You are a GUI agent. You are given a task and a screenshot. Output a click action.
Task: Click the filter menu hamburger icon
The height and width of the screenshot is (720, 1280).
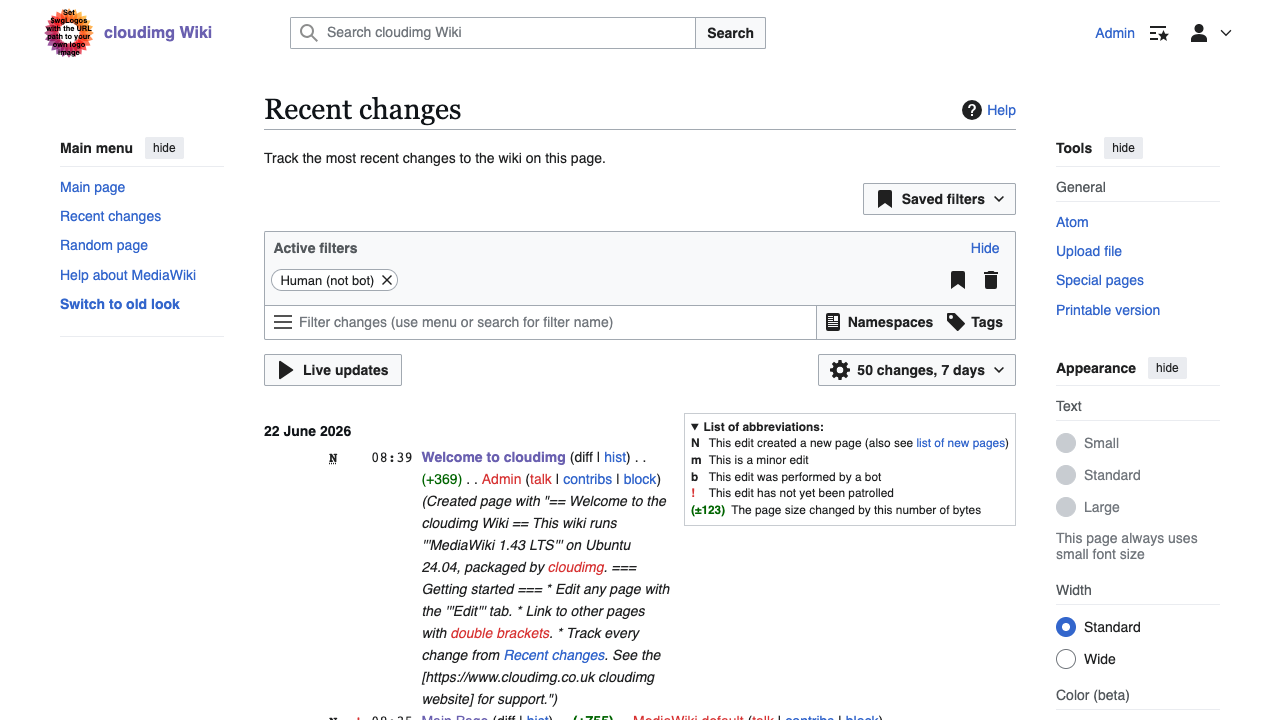pyautogui.click(x=283, y=322)
